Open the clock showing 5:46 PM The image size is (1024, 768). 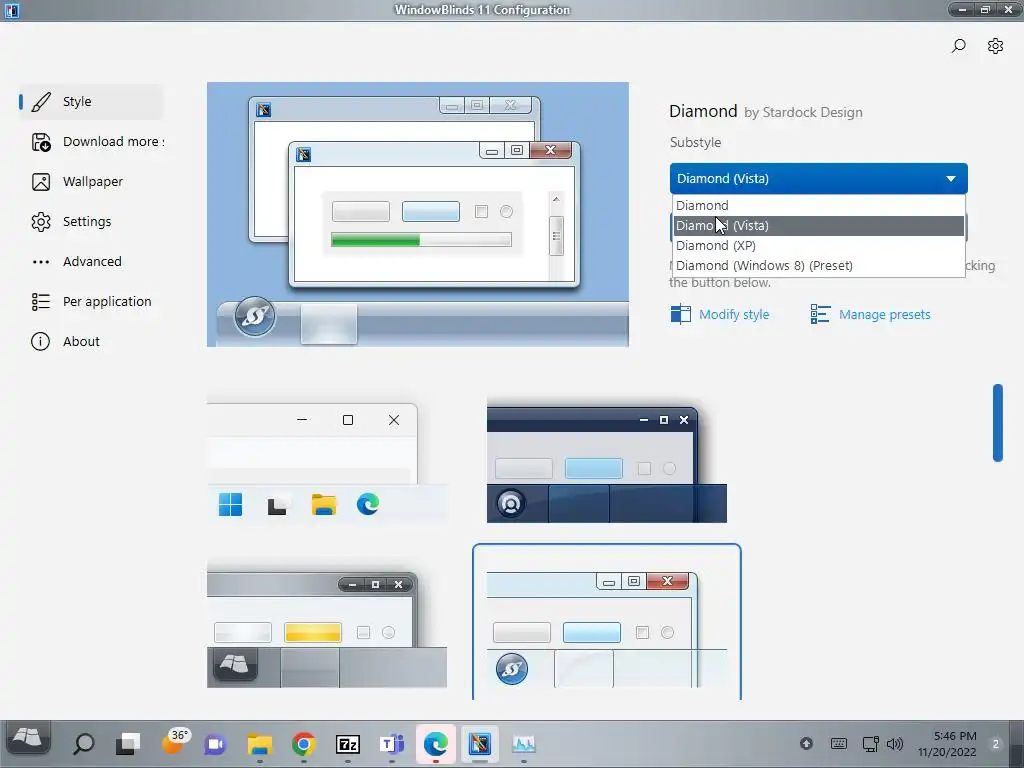click(x=947, y=744)
